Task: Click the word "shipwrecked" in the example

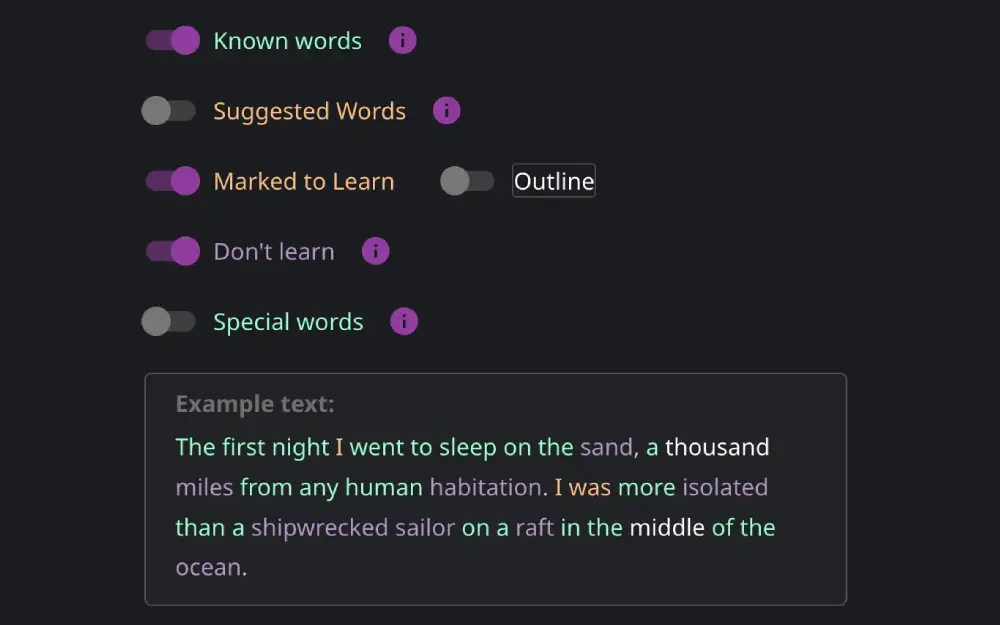Action: click(x=319, y=527)
